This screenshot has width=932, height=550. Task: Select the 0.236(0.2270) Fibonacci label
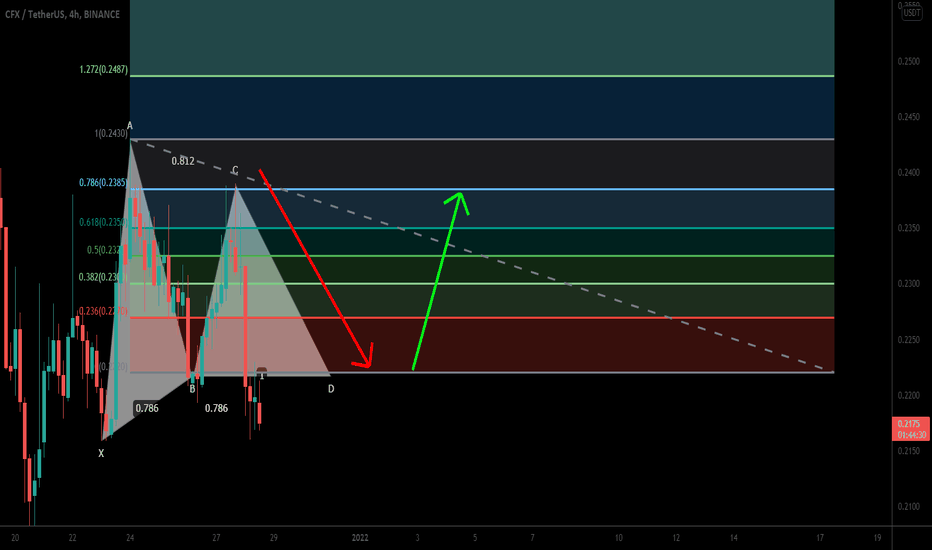[103, 311]
